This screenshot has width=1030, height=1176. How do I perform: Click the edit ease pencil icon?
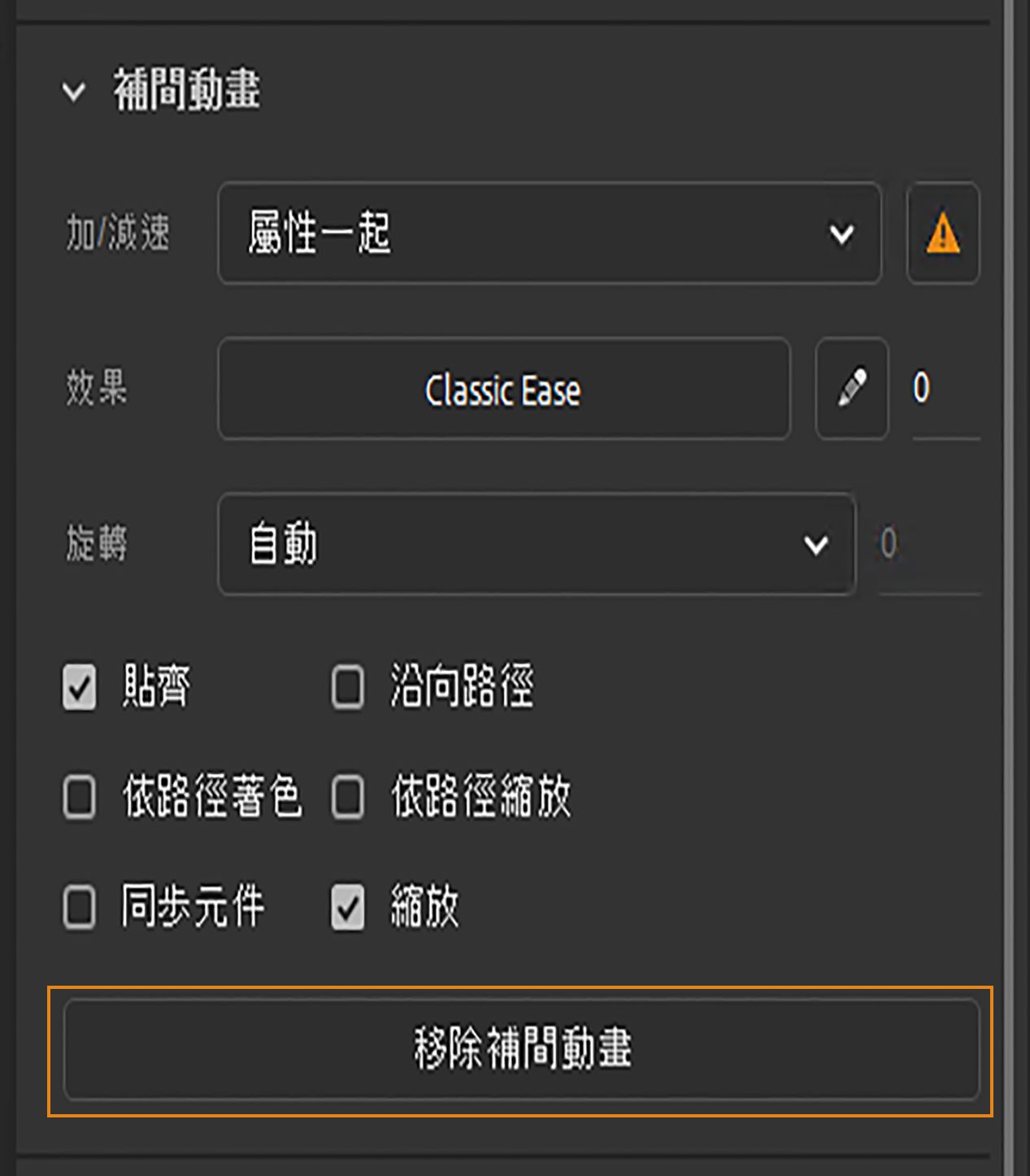point(850,390)
